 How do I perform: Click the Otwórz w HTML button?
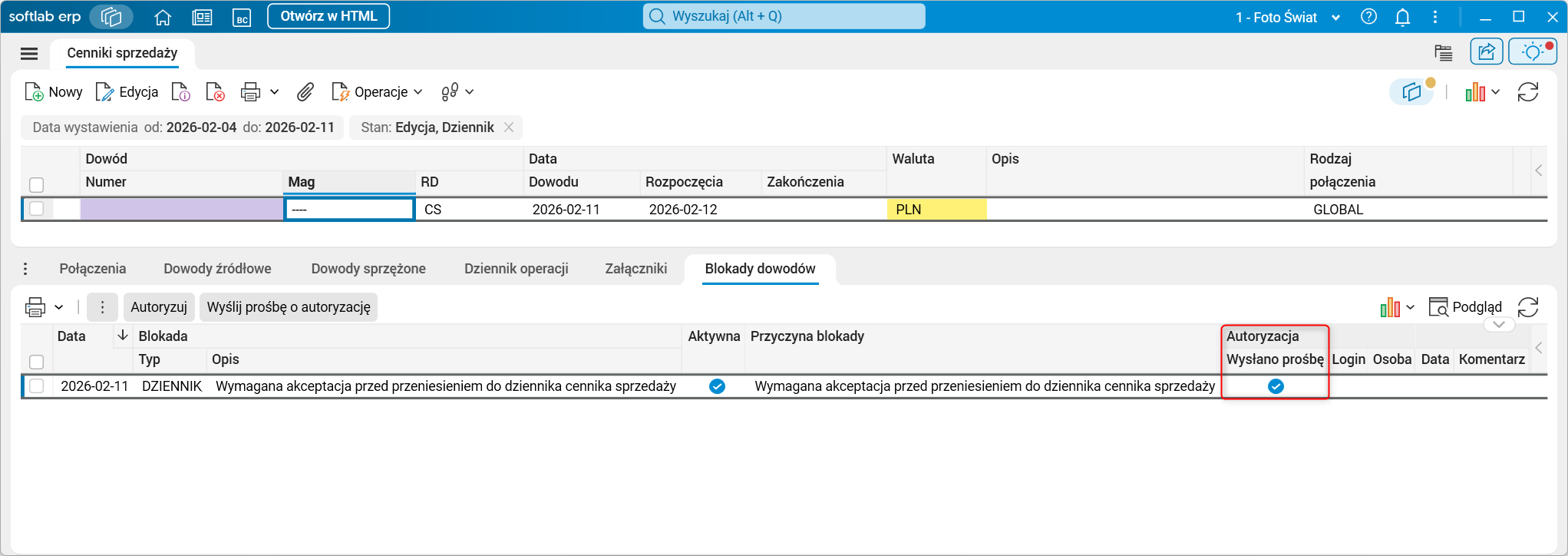(x=328, y=16)
